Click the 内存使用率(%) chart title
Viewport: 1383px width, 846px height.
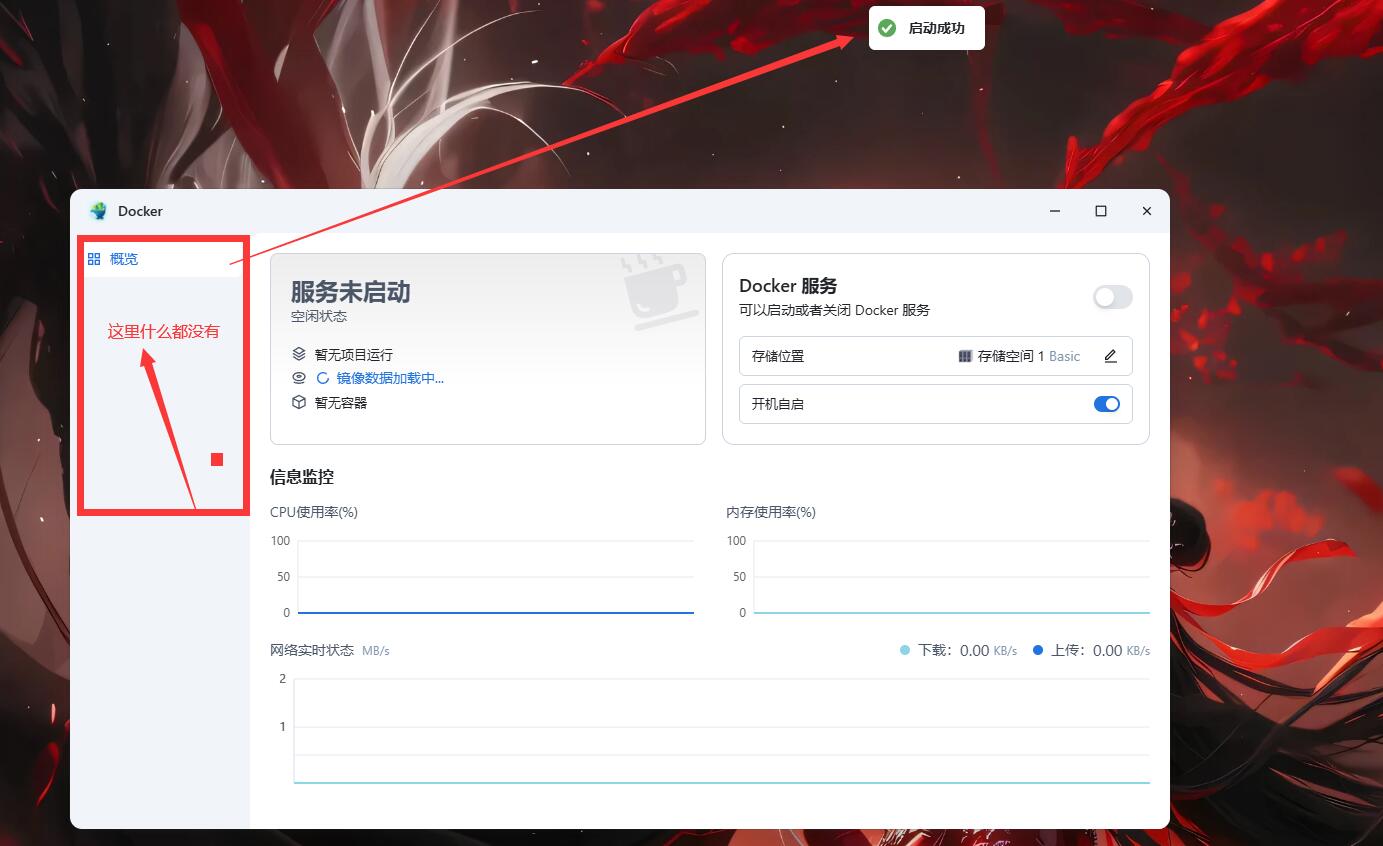point(771,512)
